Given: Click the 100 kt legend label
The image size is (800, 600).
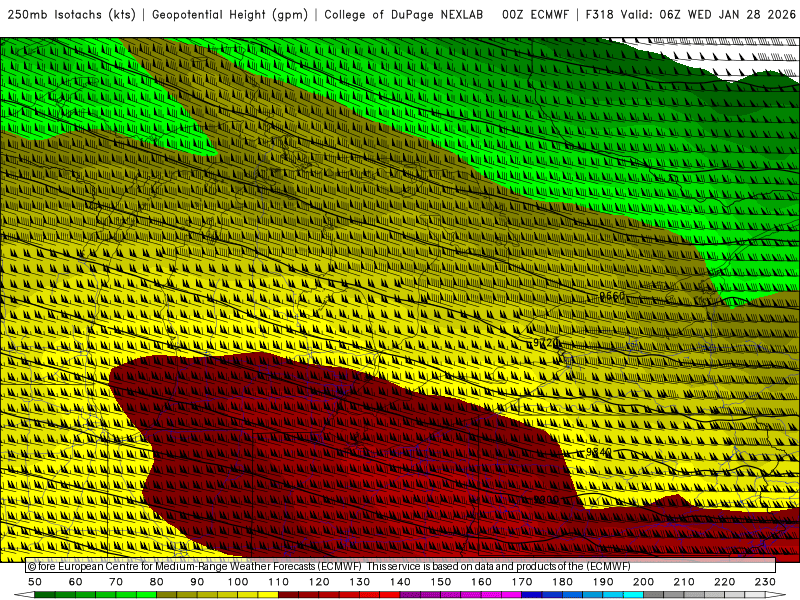Looking at the screenshot, I should tap(237, 582).
